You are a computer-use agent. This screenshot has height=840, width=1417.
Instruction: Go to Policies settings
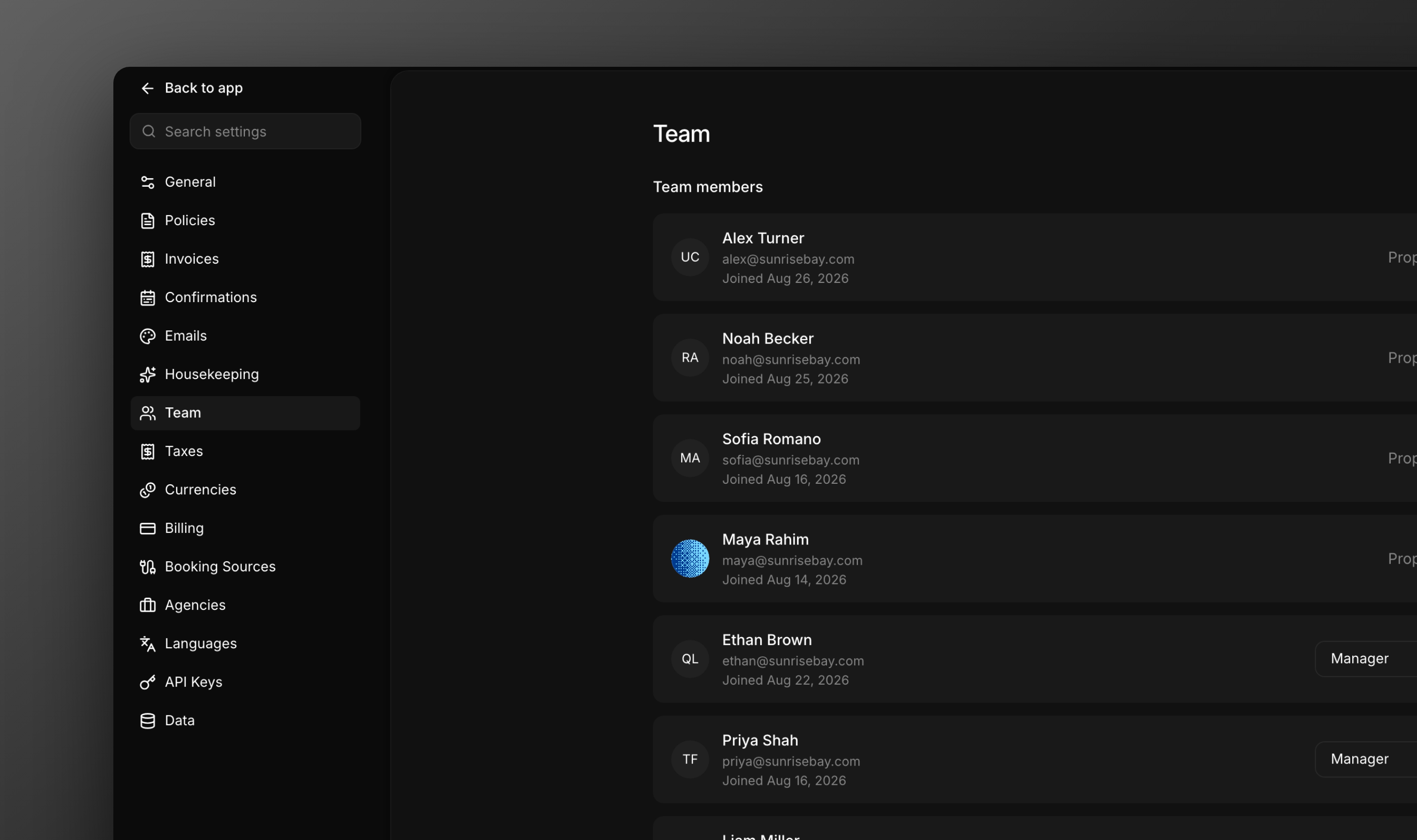[245, 221]
